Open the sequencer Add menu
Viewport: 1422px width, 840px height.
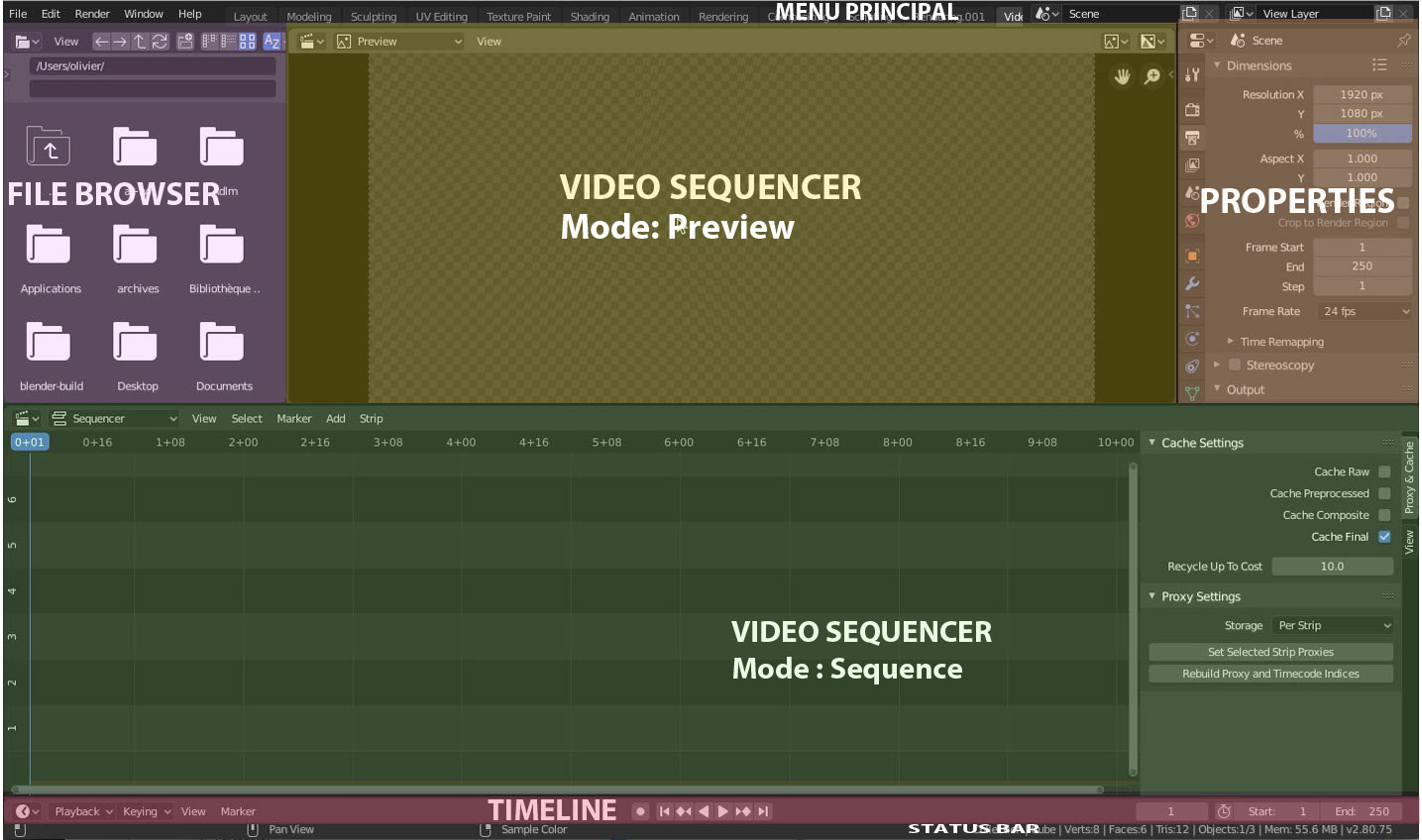tap(336, 418)
